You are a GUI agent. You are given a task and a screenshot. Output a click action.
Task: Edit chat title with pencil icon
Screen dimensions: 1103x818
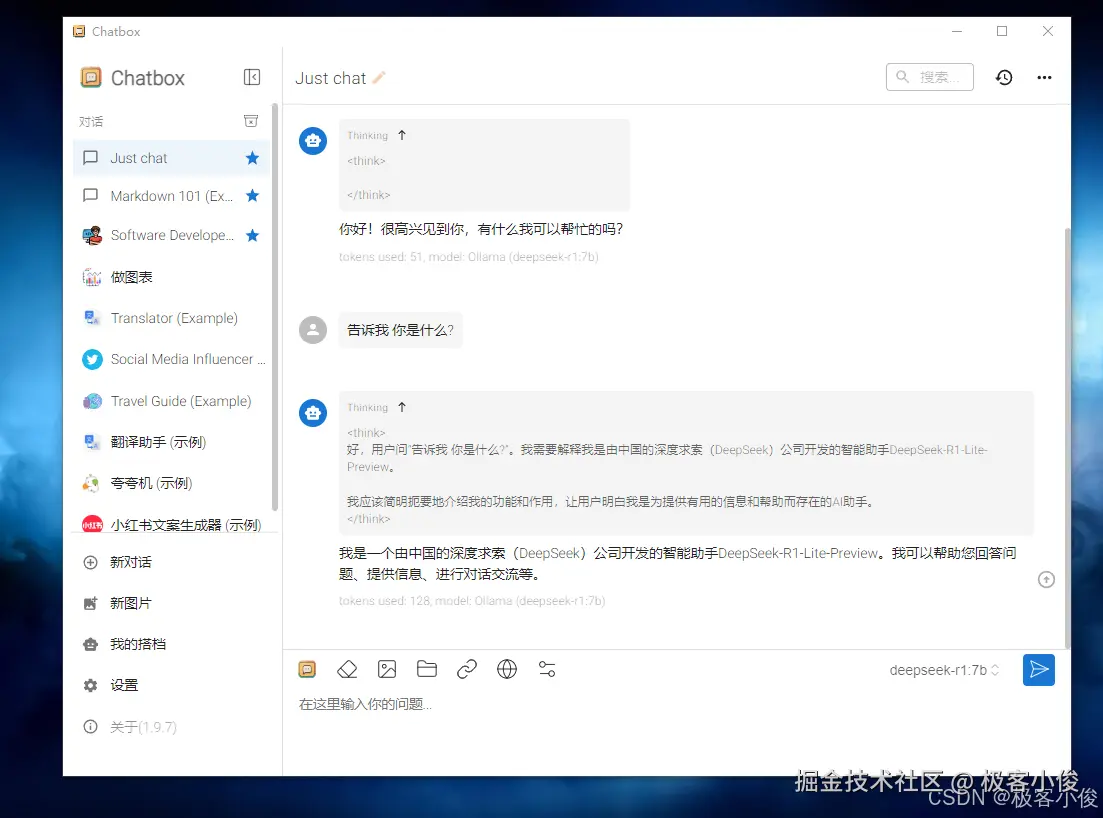tap(379, 77)
